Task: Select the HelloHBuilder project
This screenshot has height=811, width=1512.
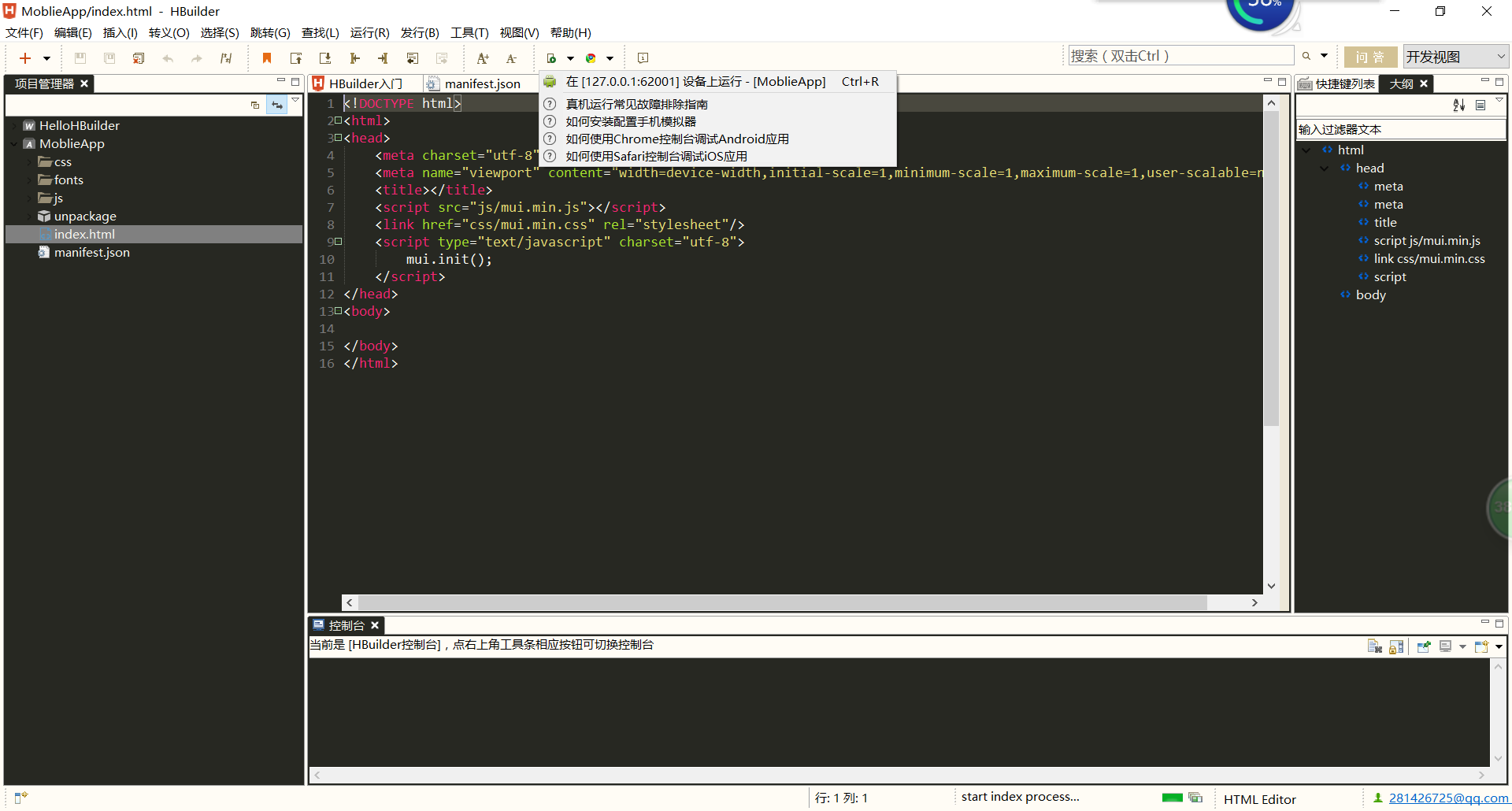Action: click(80, 125)
